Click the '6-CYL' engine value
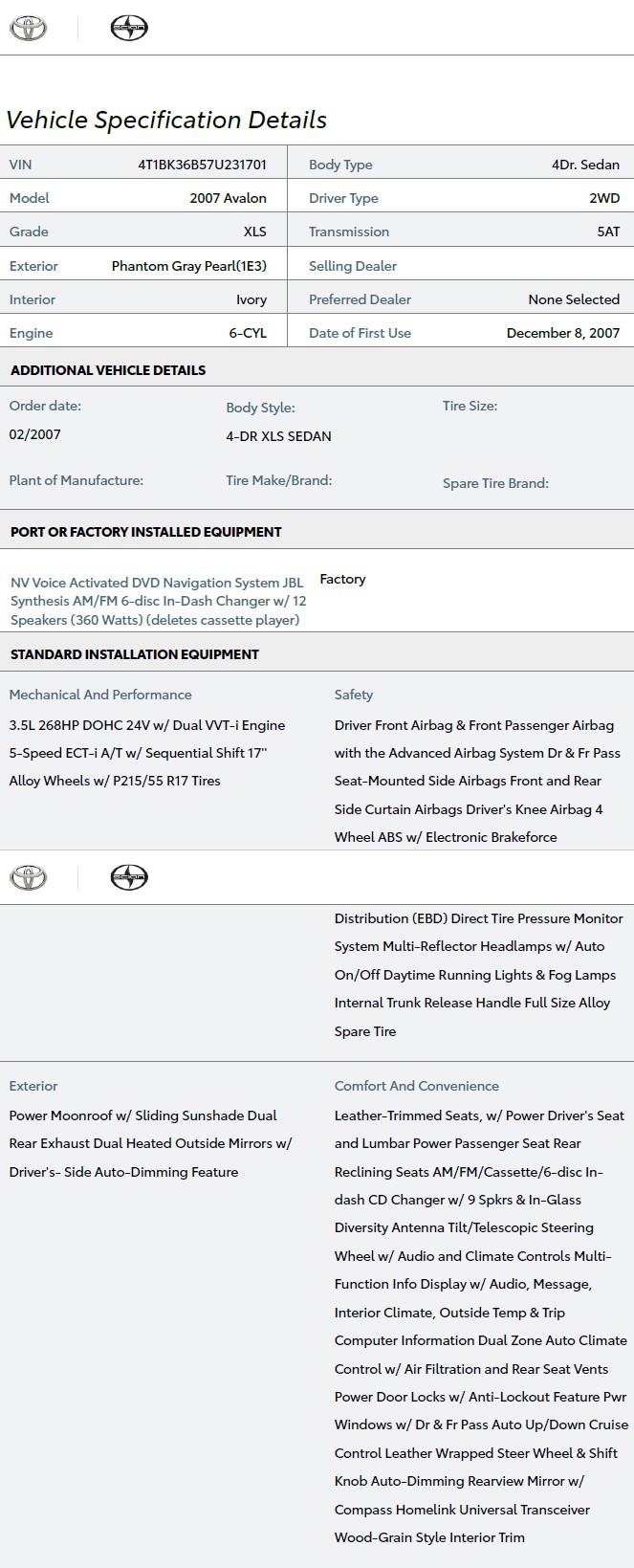This screenshot has height=1568, width=634. (x=248, y=333)
